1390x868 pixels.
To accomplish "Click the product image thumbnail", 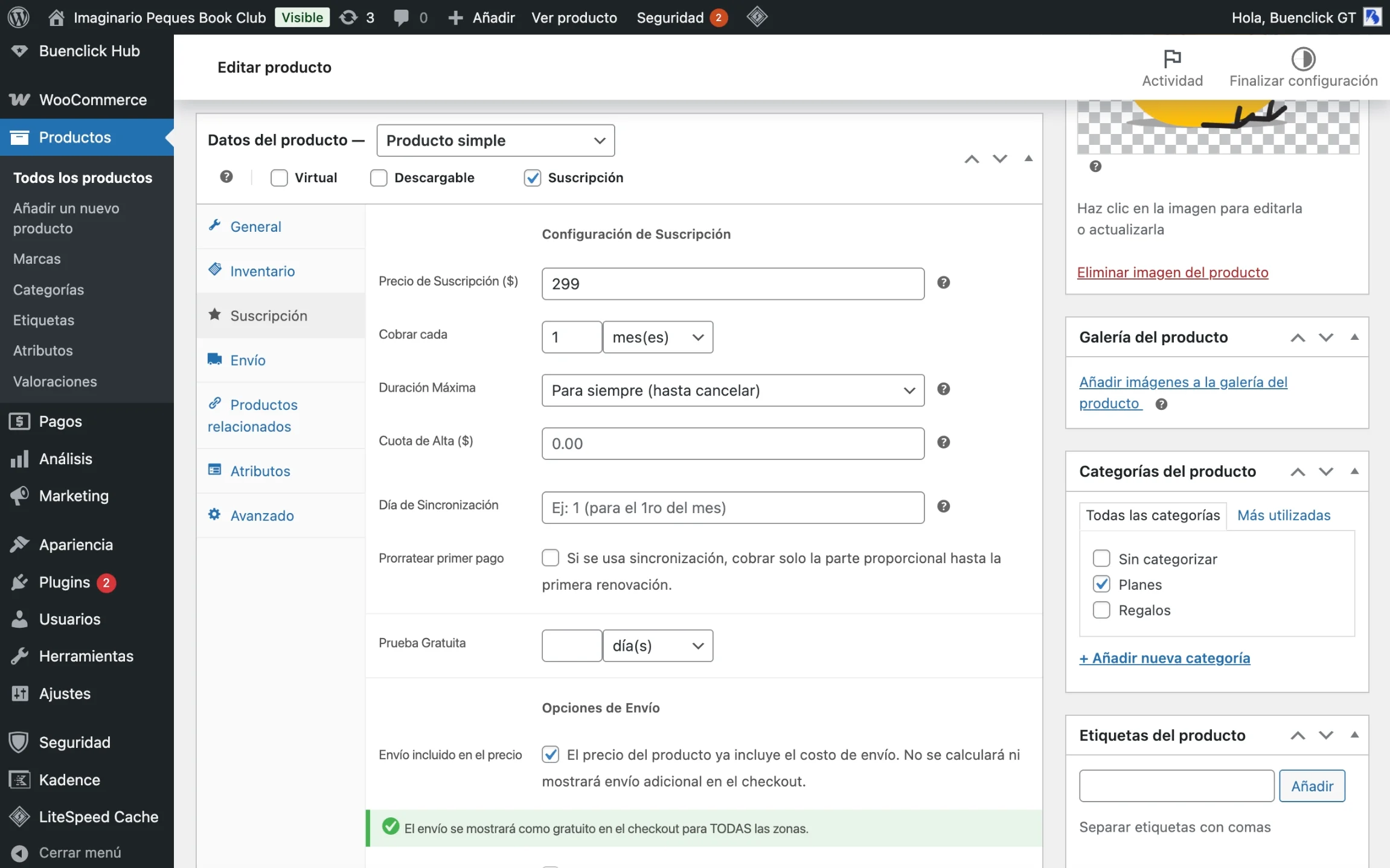I will click(1217, 127).
